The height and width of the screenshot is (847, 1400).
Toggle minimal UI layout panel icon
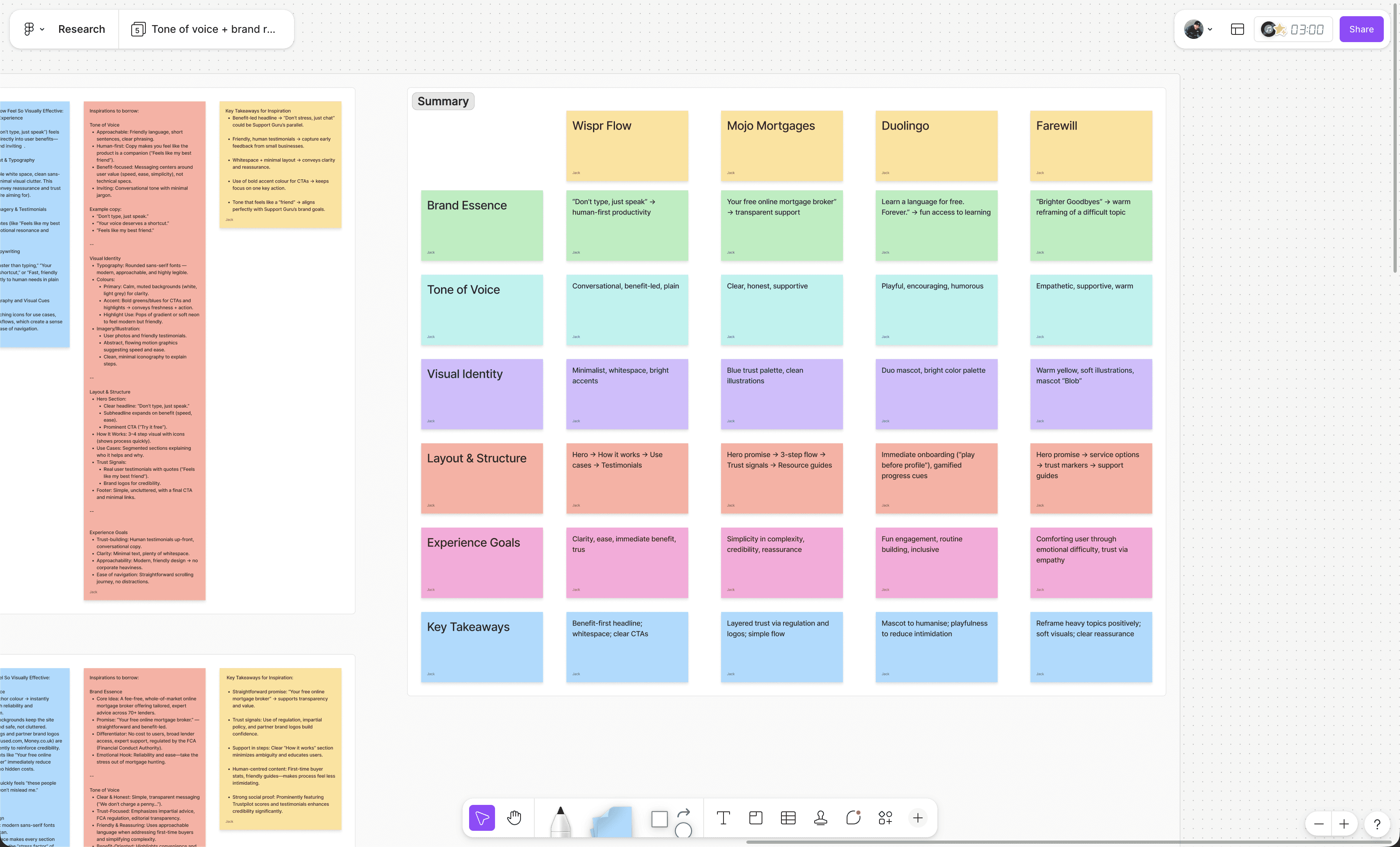pos(1237,29)
